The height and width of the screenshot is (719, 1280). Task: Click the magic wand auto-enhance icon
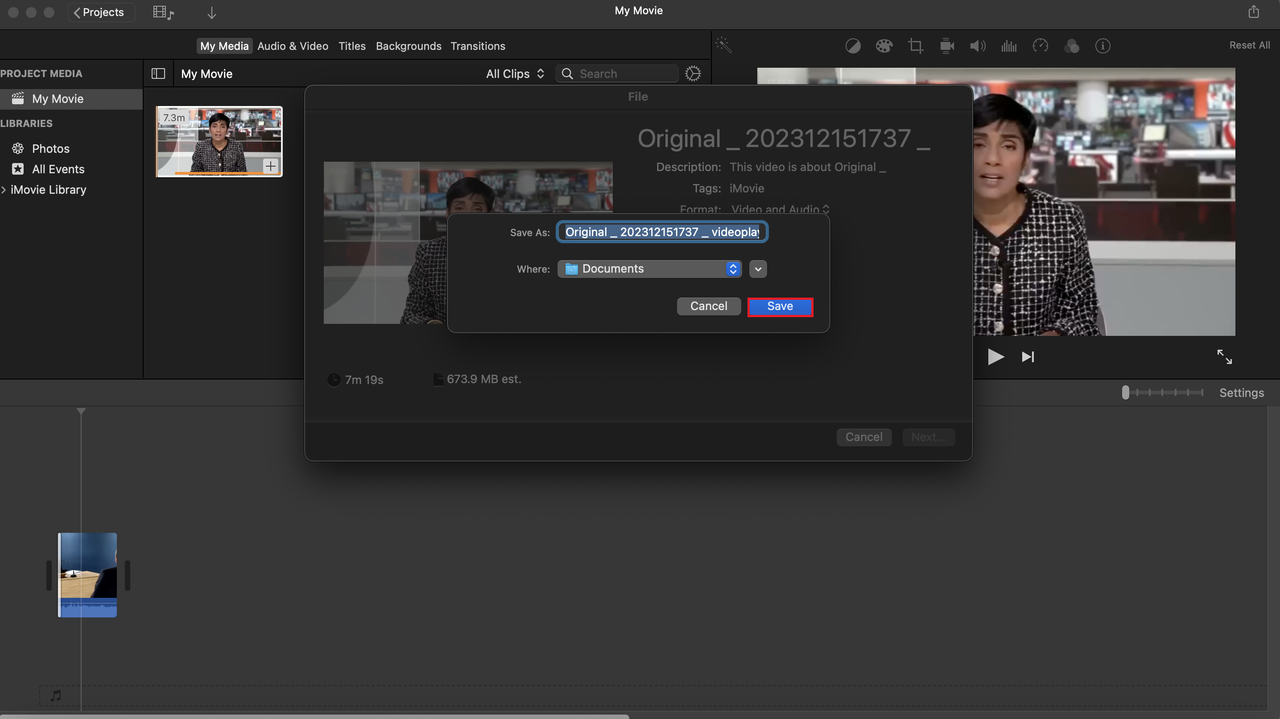coord(724,46)
